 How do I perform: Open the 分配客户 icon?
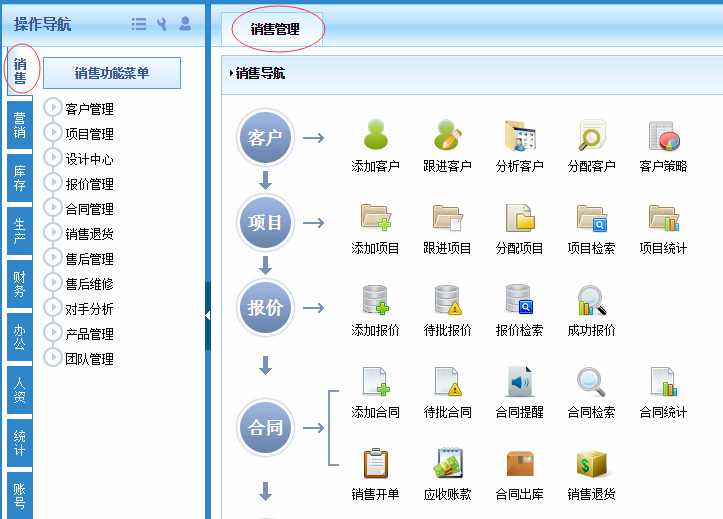[x=592, y=135]
